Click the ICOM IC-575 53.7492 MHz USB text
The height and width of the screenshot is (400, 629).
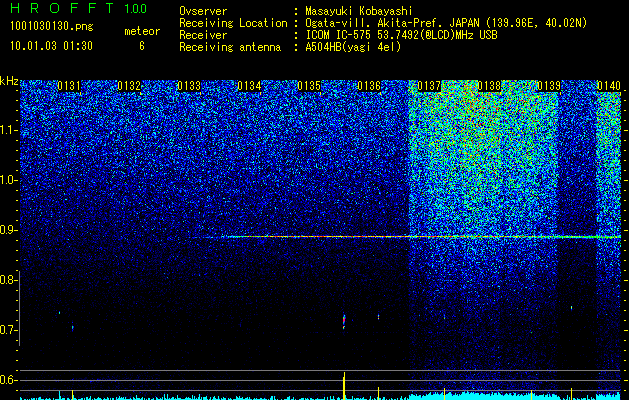[401, 35]
